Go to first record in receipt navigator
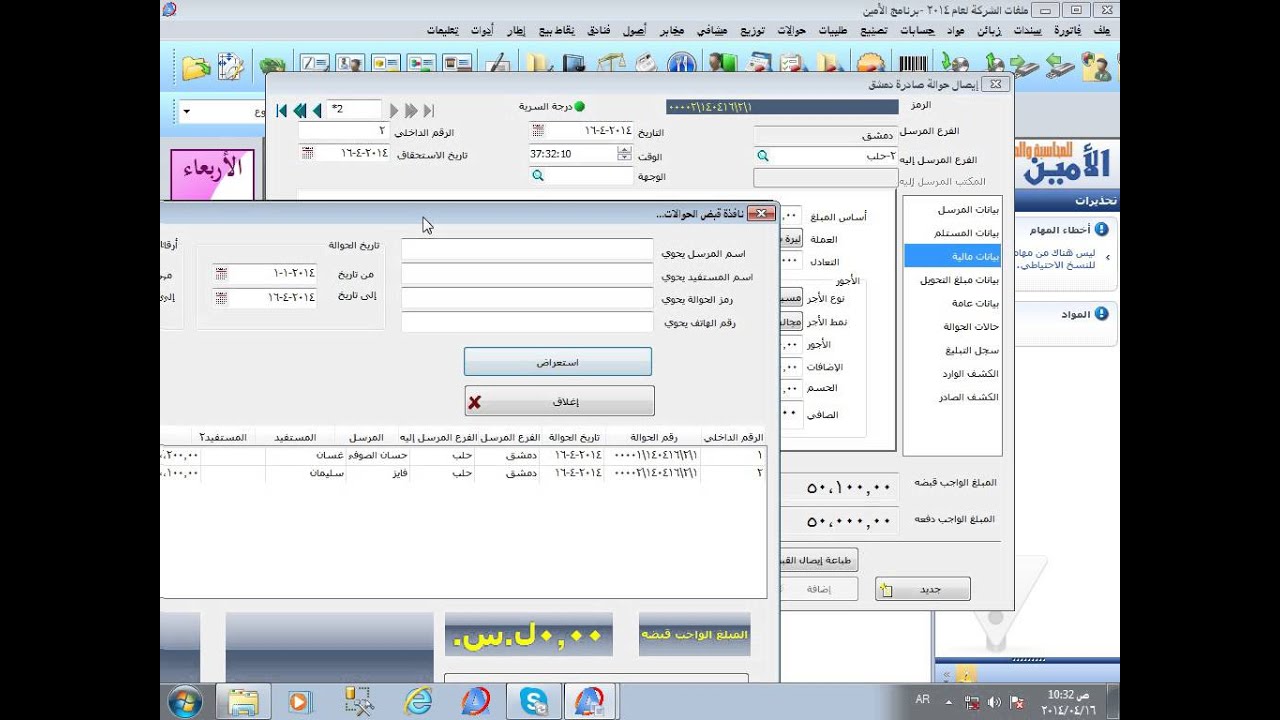Viewport: 1280px width, 720px height. (282, 110)
